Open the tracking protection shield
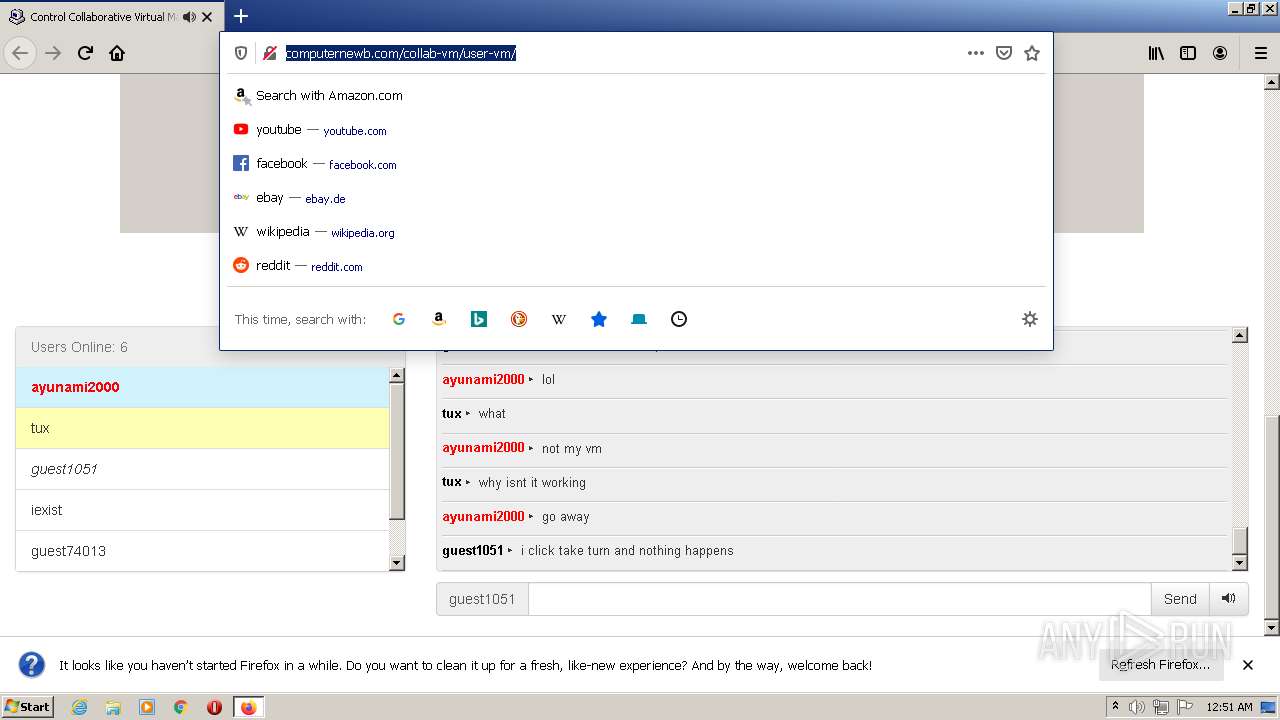The width and height of the screenshot is (1280, 720). coord(241,53)
